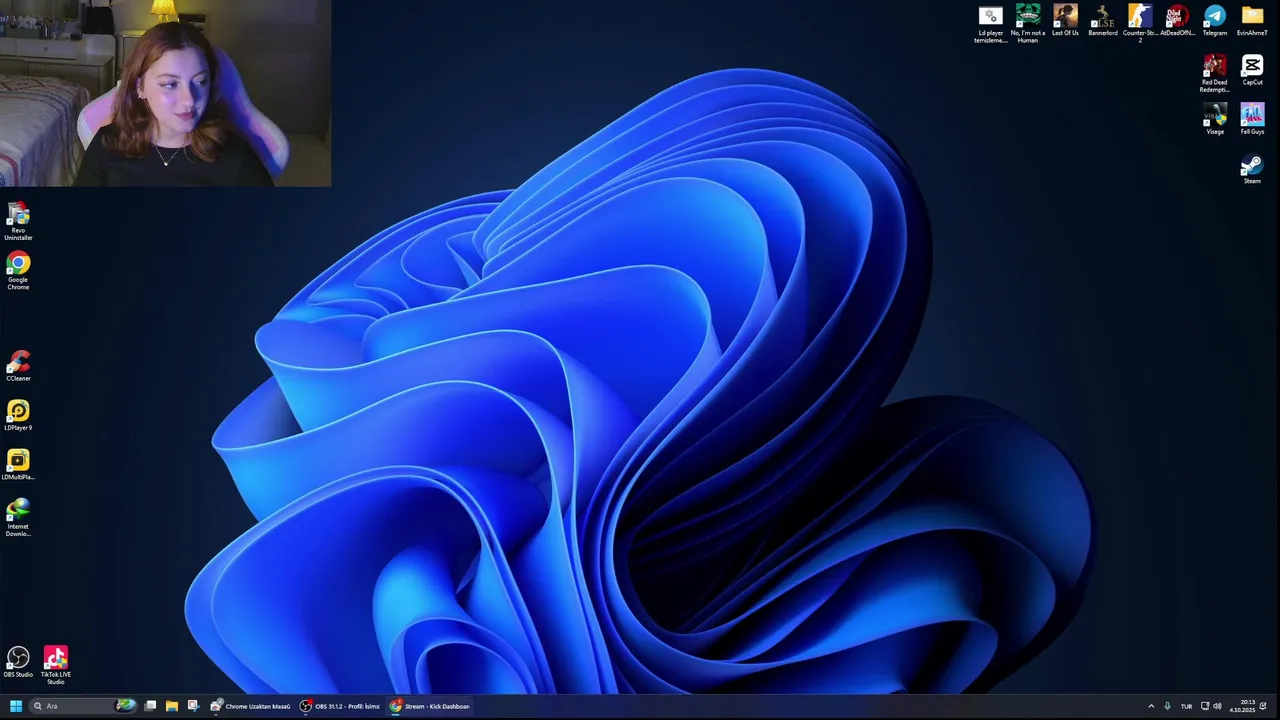This screenshot has height=720, width=1280.
Task: Open network status in system tray
Action: pos(1205,706)
